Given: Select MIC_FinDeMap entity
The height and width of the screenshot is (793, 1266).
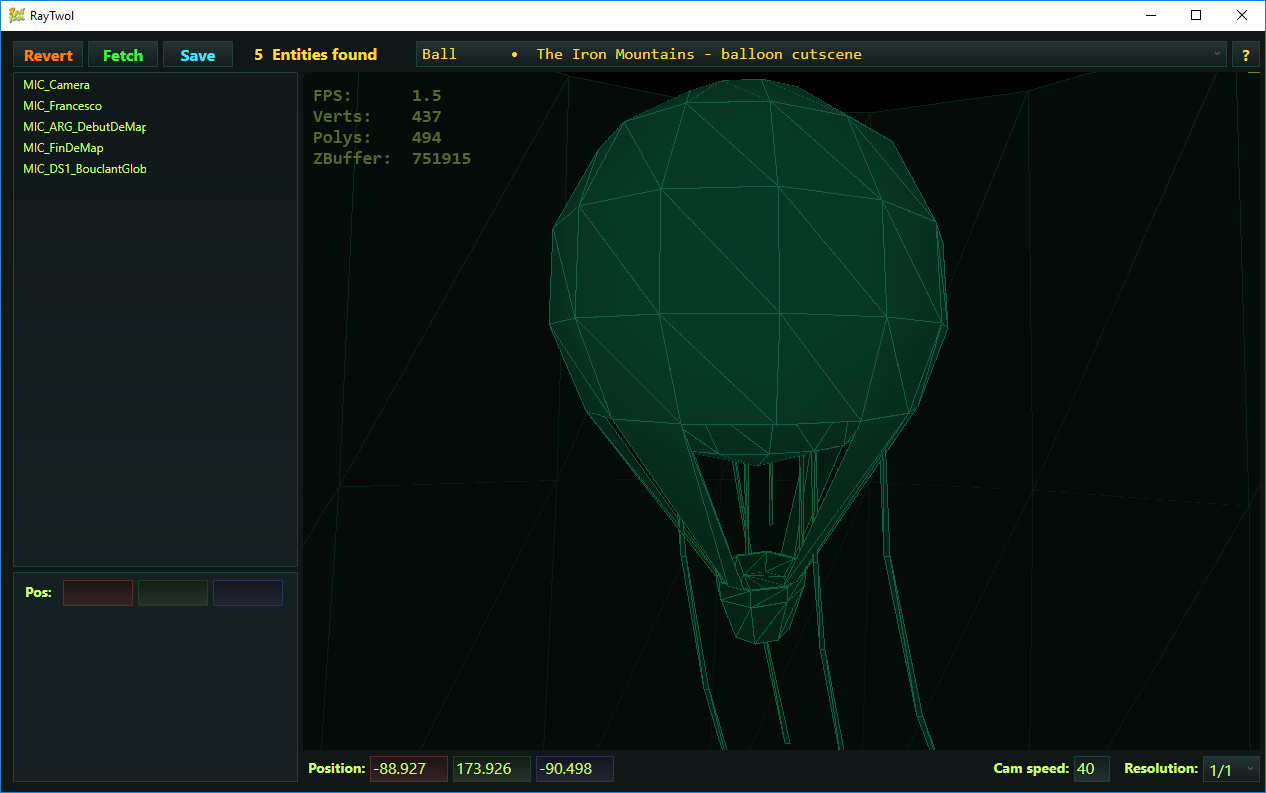Looking at the screenshot, I should click(63, 148).
